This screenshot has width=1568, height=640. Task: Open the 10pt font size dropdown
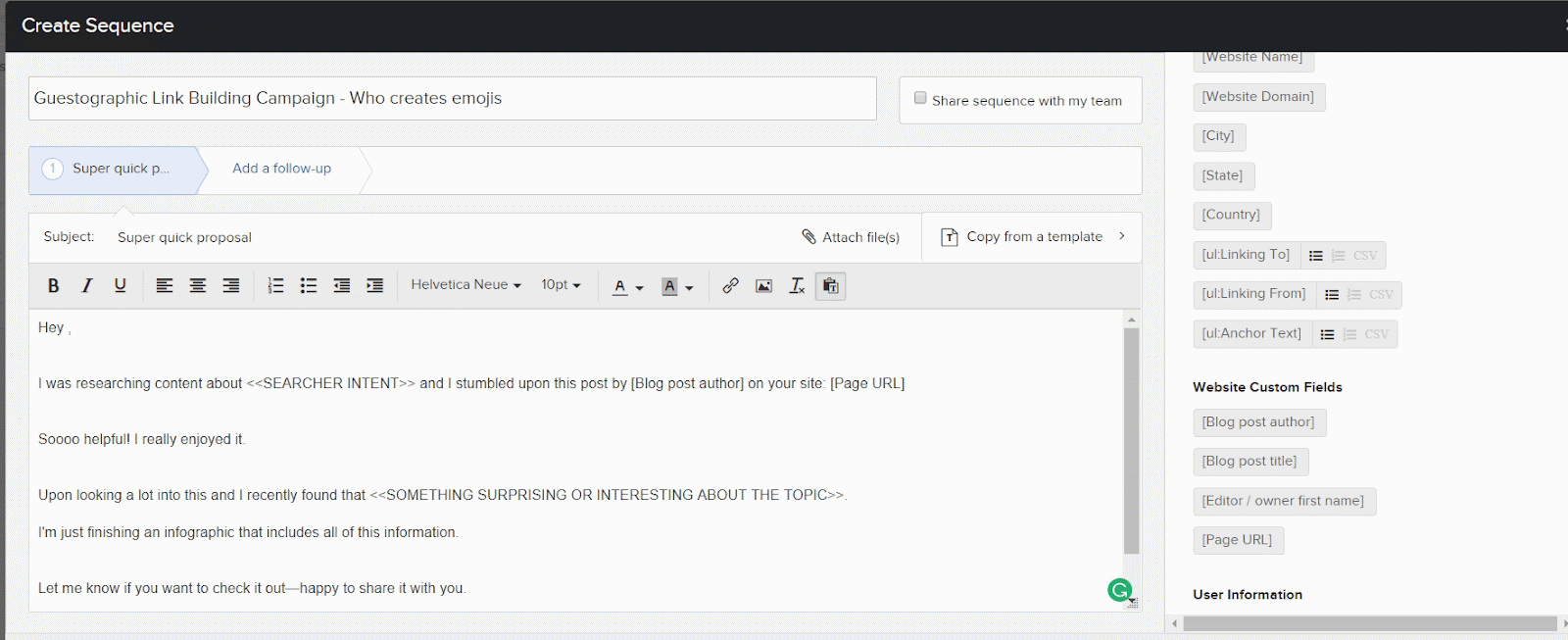[561, 285]
